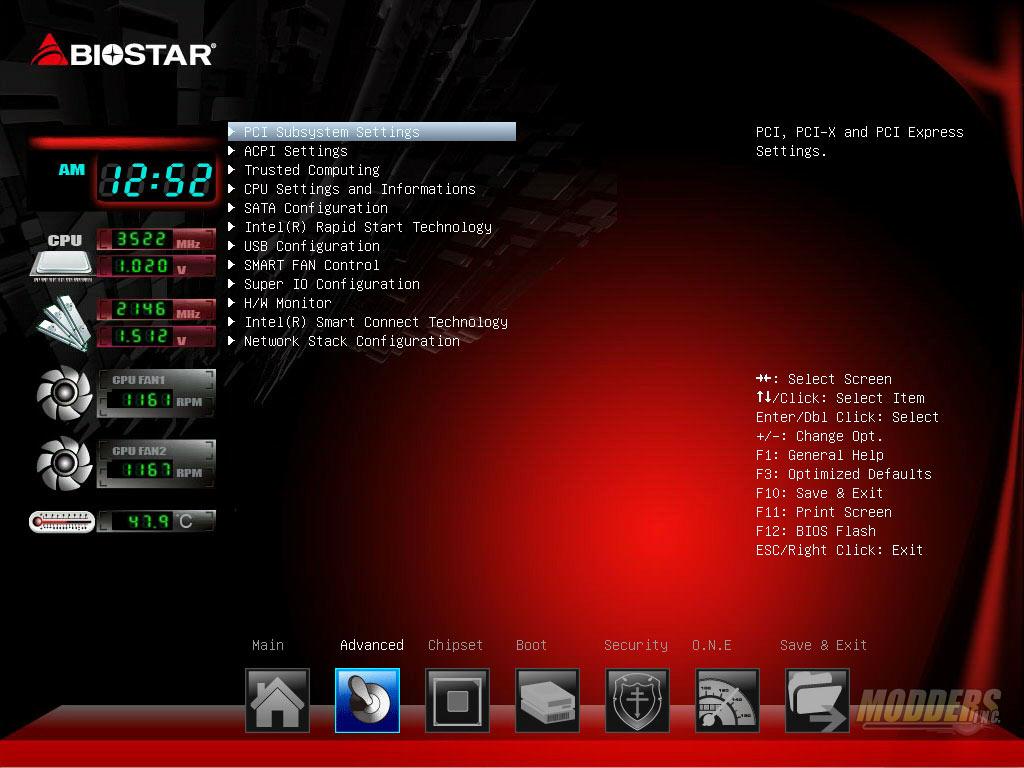1024x768 pixels.
Task: Open Intel(R) Rapid Start Technology
Action: coord(368,227)
